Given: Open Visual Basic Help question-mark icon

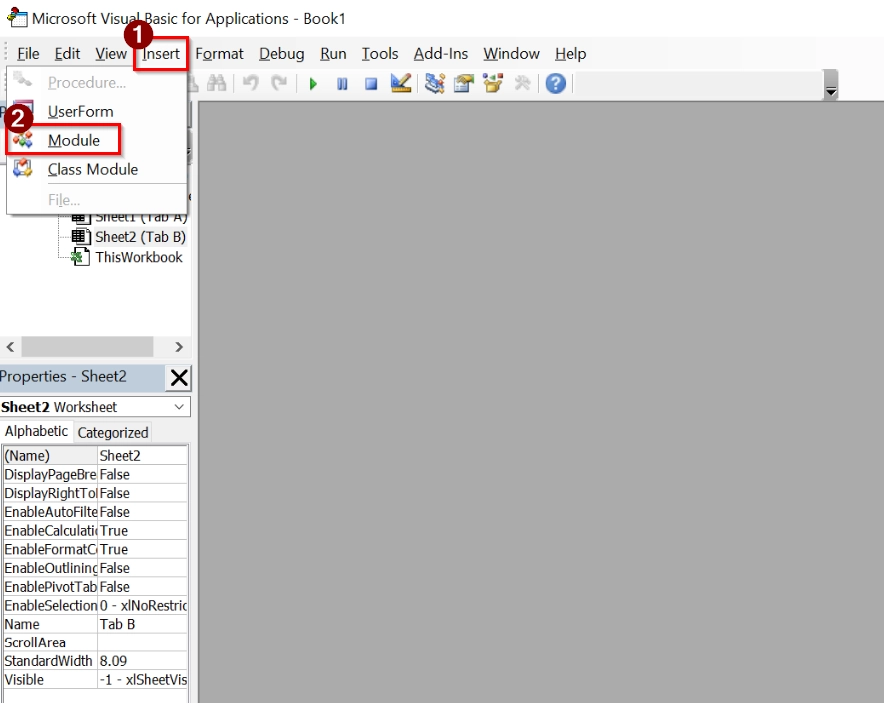Looking at the screenshot, I should click(555, 83).
